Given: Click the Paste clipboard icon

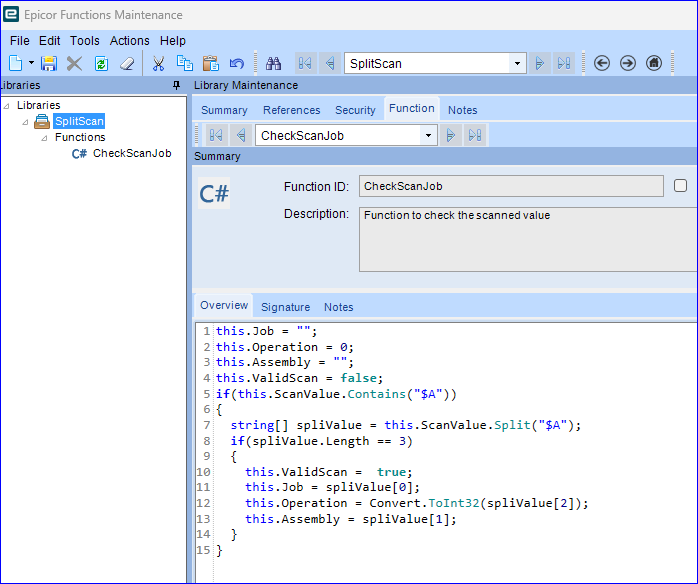Looking at the screenshot, I should tap(211, 63).
